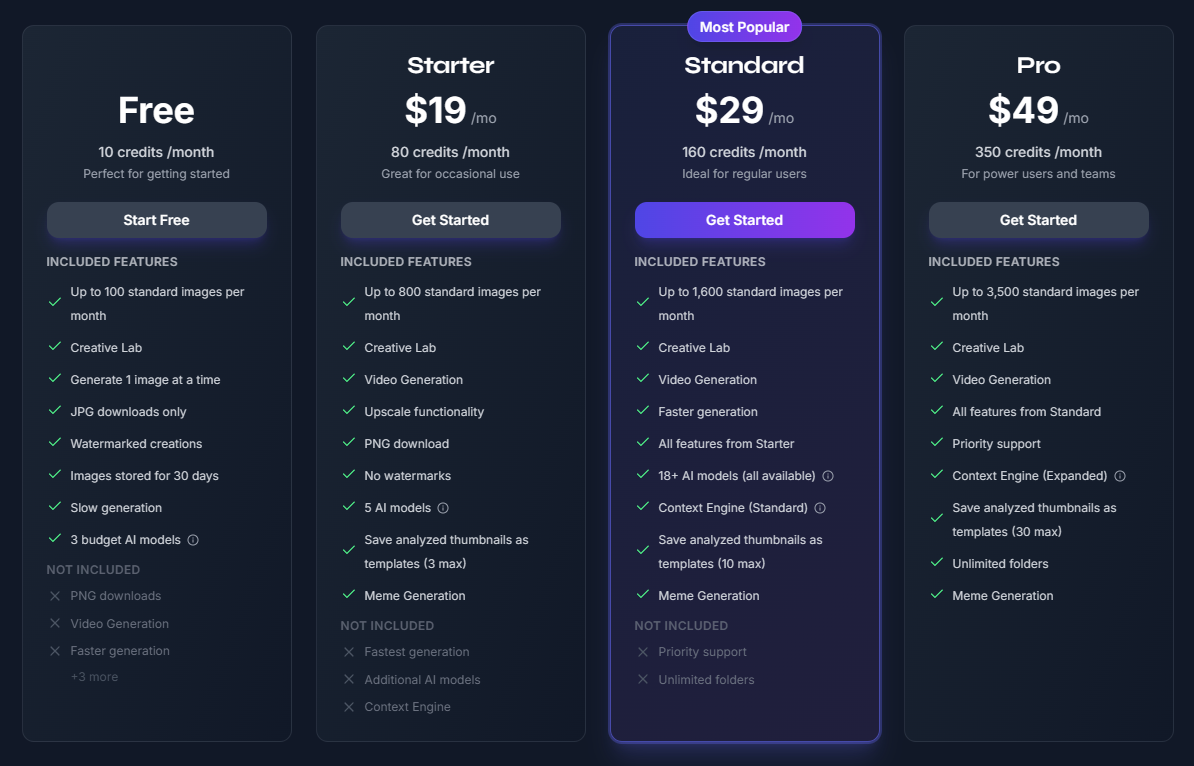
Task: Click checkmark beside Priority support in Pro
Action: click(x=937, y=442)
